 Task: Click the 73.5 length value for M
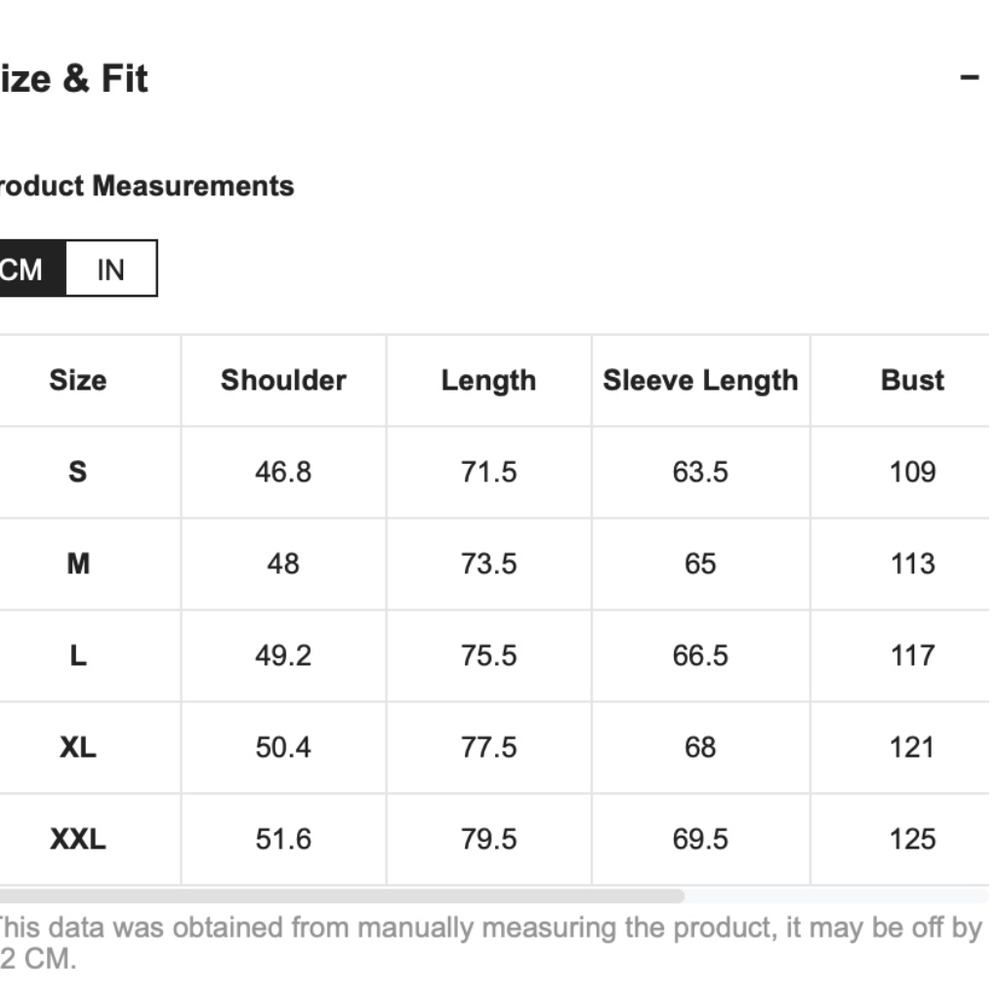point(488,563)
